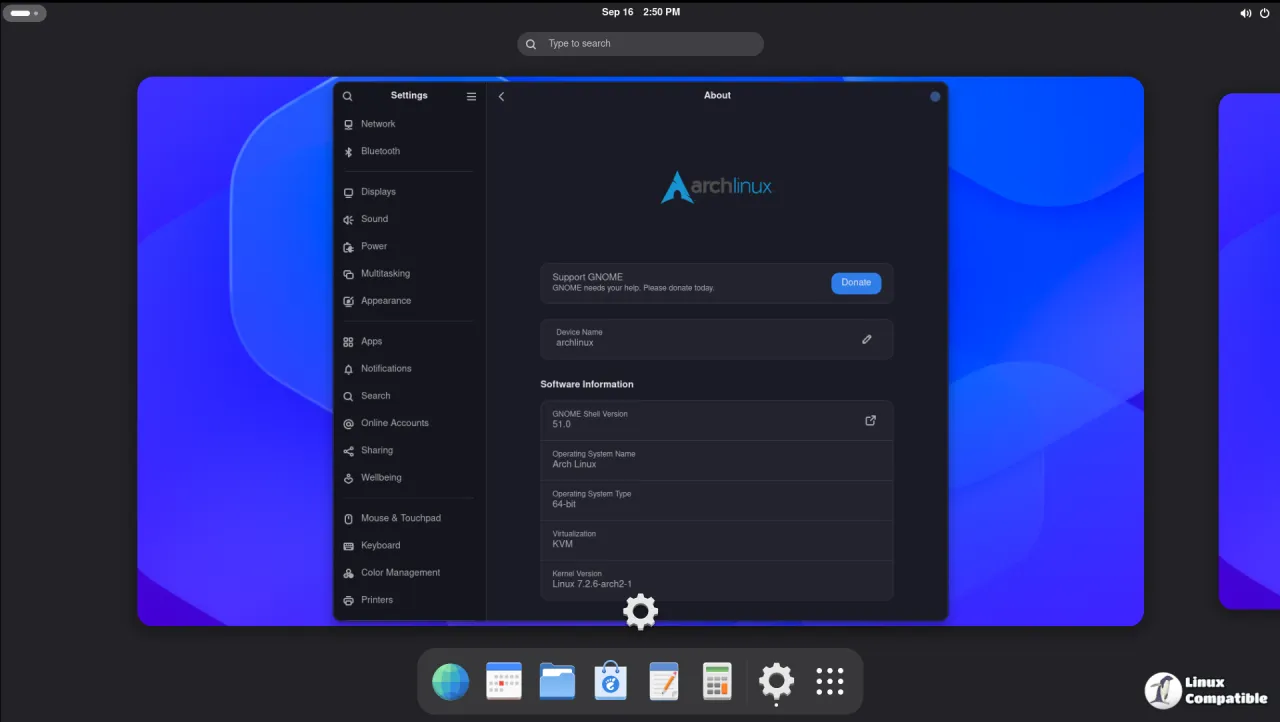Click the power icon in top bar

(1265, 13)
